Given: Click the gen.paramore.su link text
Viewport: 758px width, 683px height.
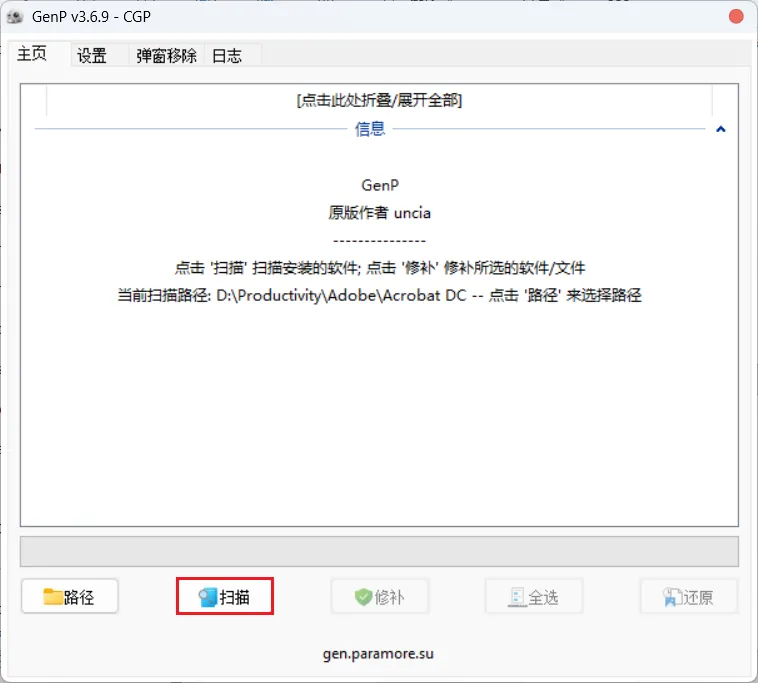Looking at the screenshot, I should [379, 654].
